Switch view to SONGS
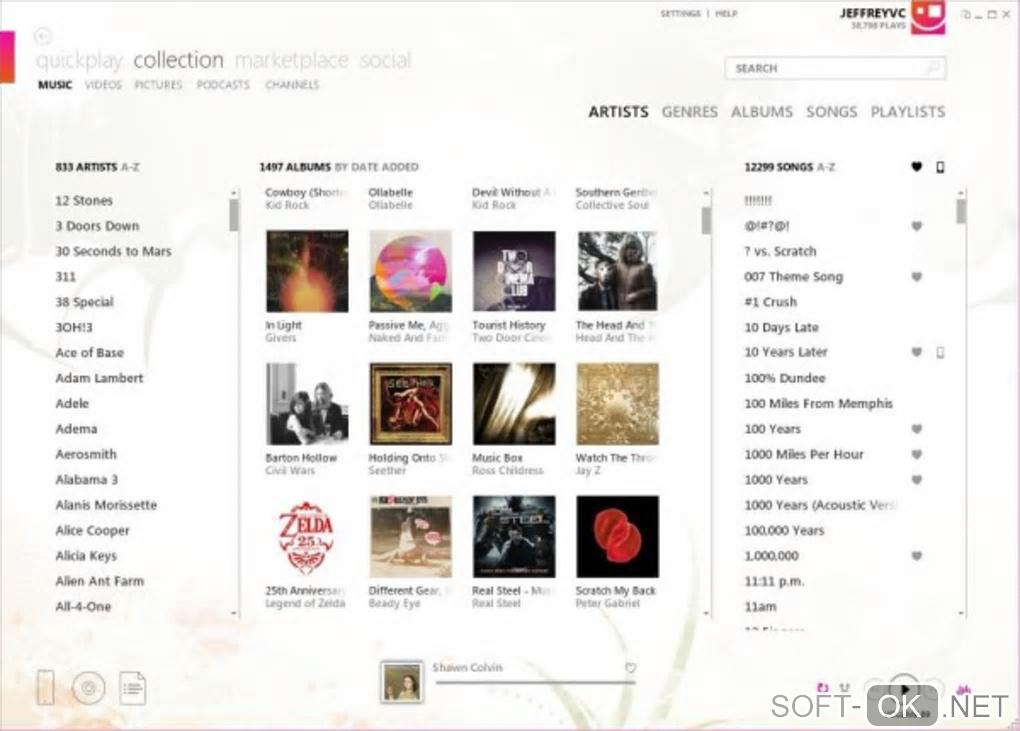The height and width of the screenshot is (731, 1020). [832, 112]
